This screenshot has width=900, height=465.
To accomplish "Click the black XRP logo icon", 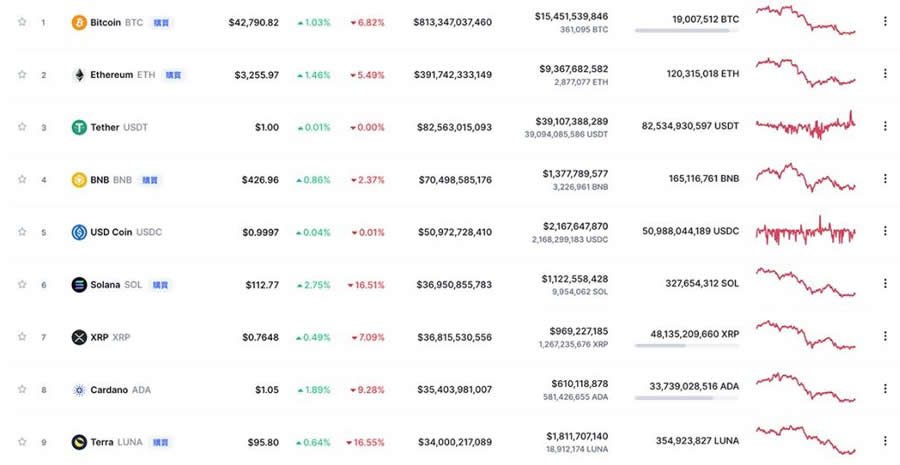I will click(79, 337).
